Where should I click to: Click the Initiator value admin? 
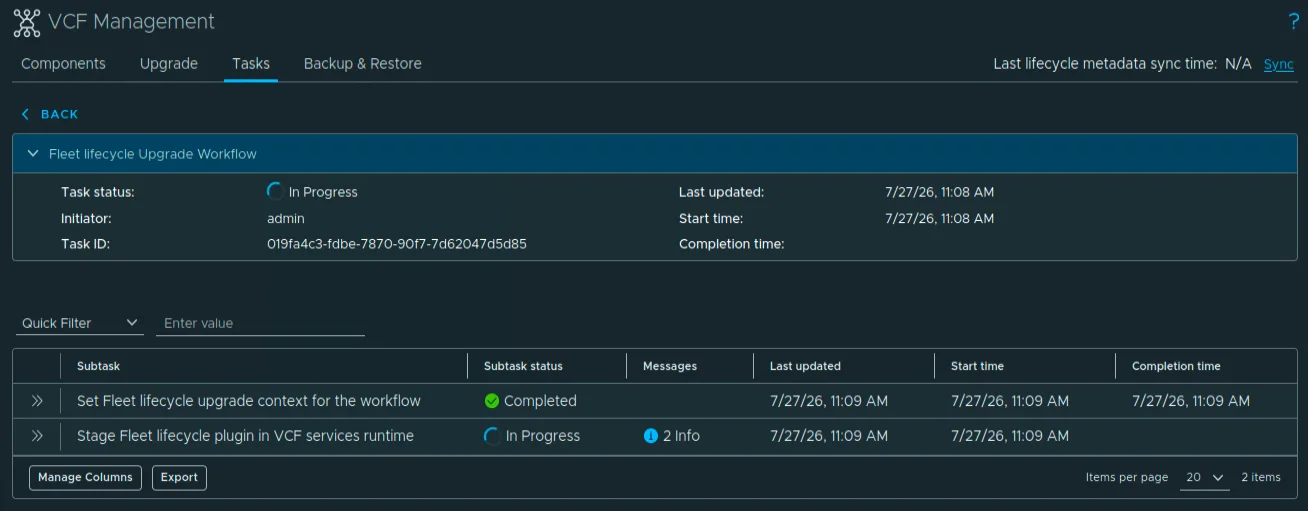coord(286,218)
